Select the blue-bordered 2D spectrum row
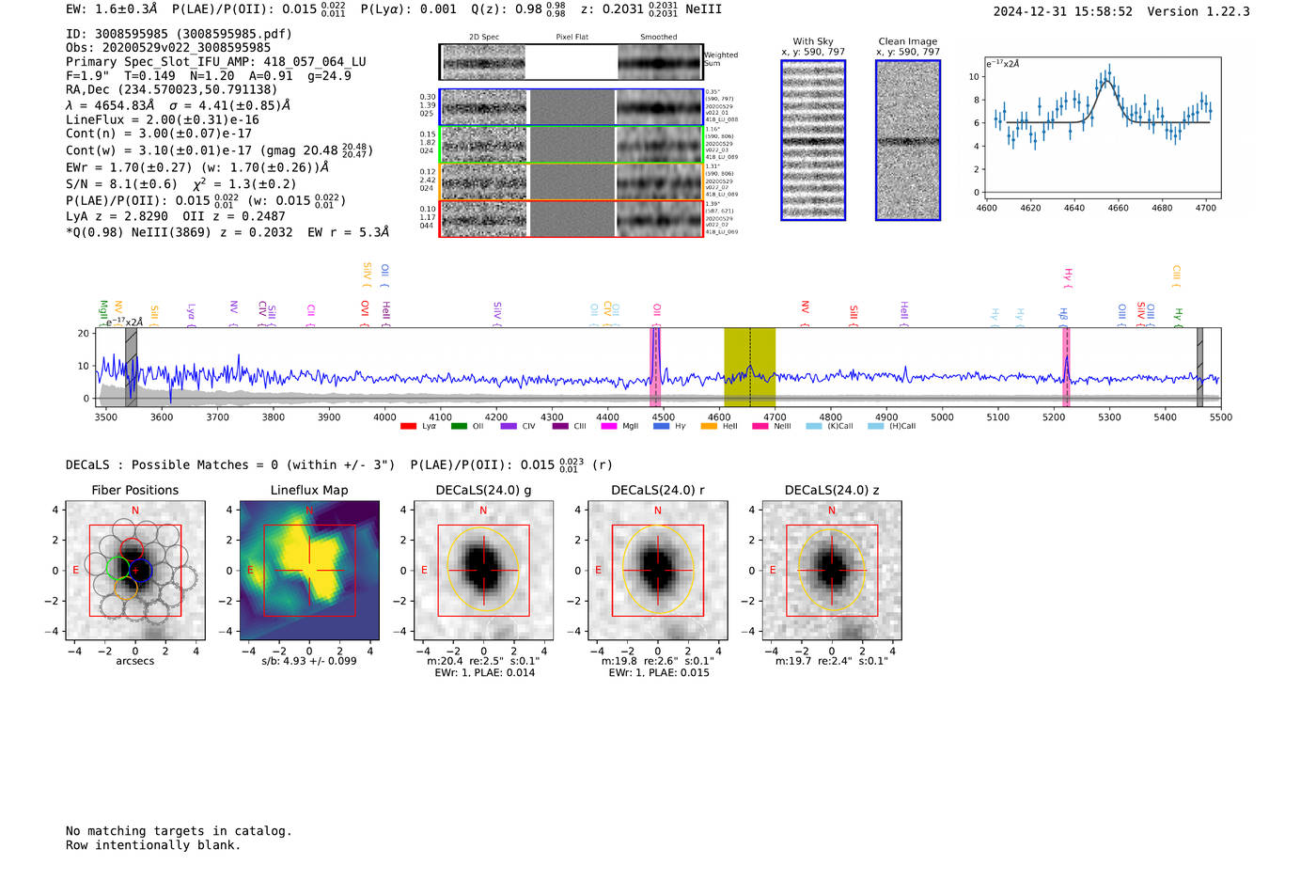The width and height of the screenshot is (1316, 896). pyautogui.click(x=572, y=107)
